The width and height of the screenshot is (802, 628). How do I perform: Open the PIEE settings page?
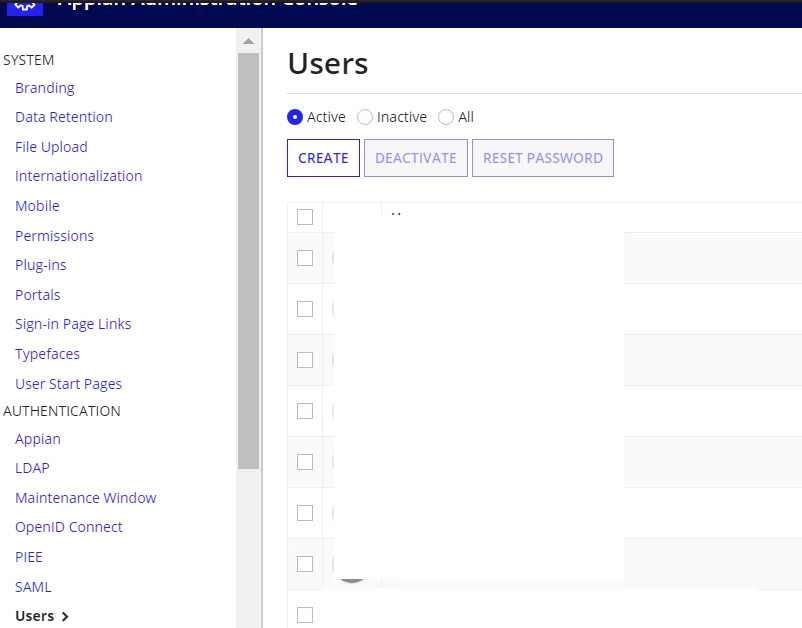click(x=29, y=557)
